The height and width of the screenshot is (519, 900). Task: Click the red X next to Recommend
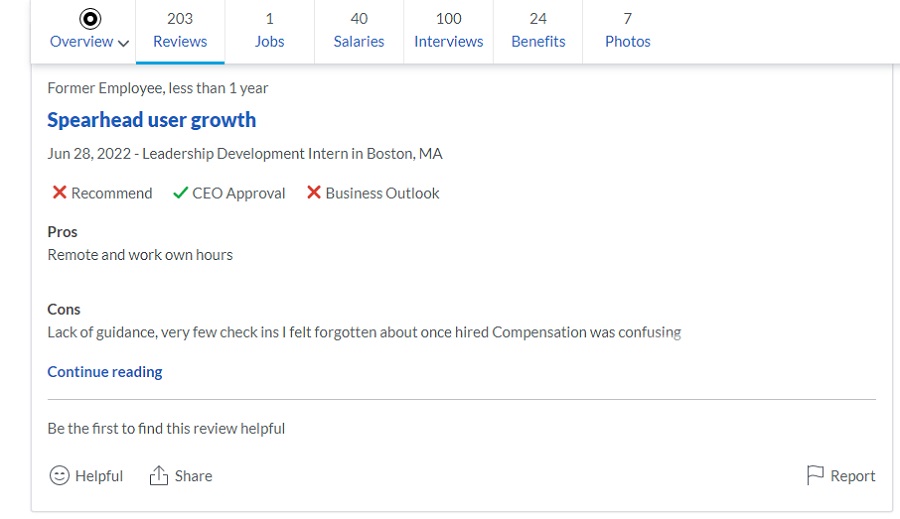point(59,192)
